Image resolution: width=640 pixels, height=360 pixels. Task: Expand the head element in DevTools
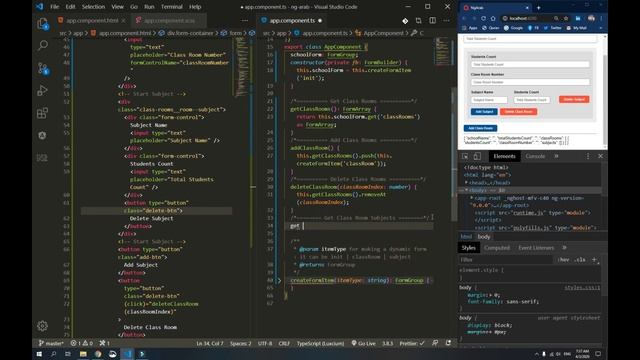[467, 182]
